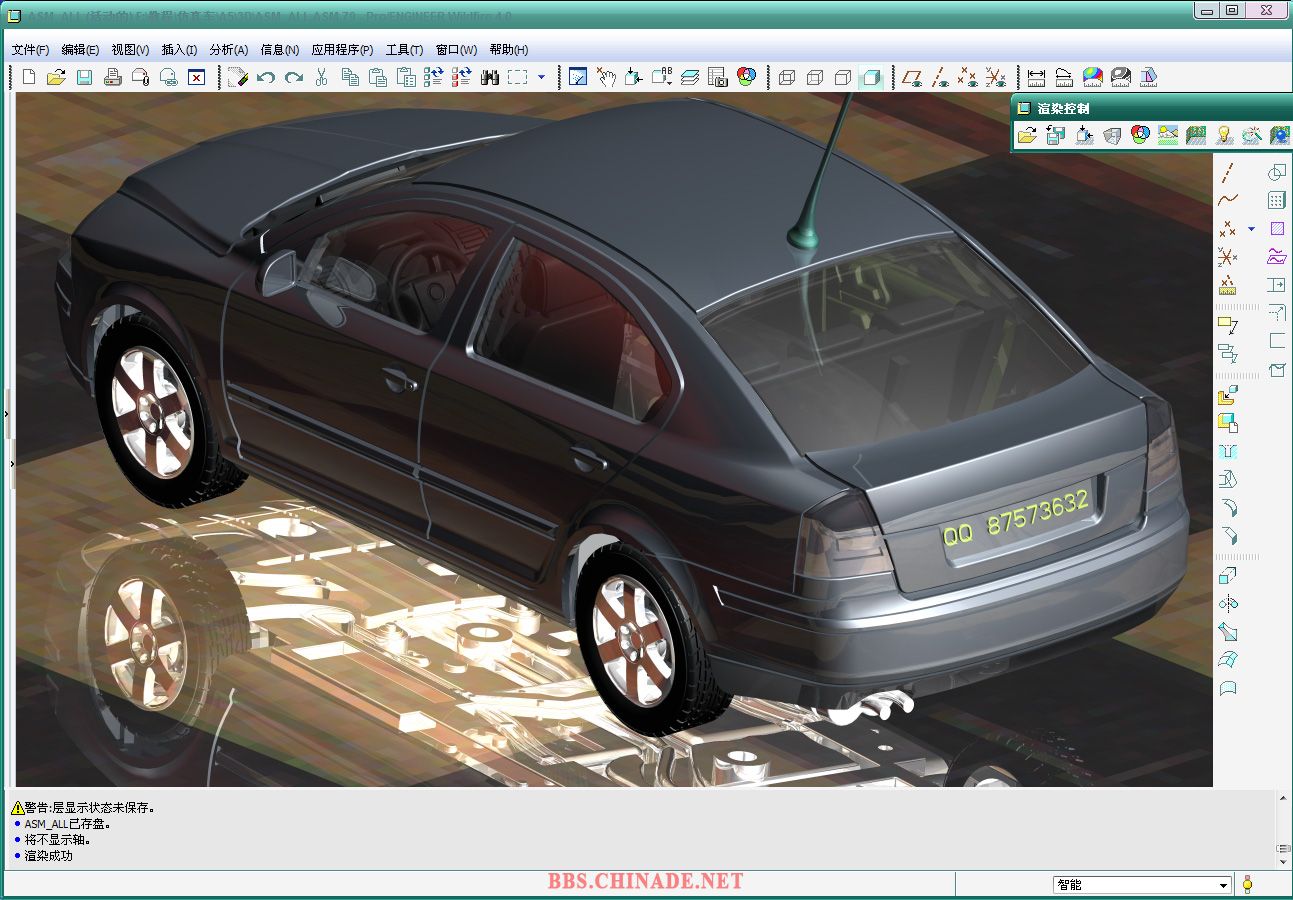Select the spin center hand icon
The height and width of the screenshot is (900, 1293).
(x=606, y=77)
